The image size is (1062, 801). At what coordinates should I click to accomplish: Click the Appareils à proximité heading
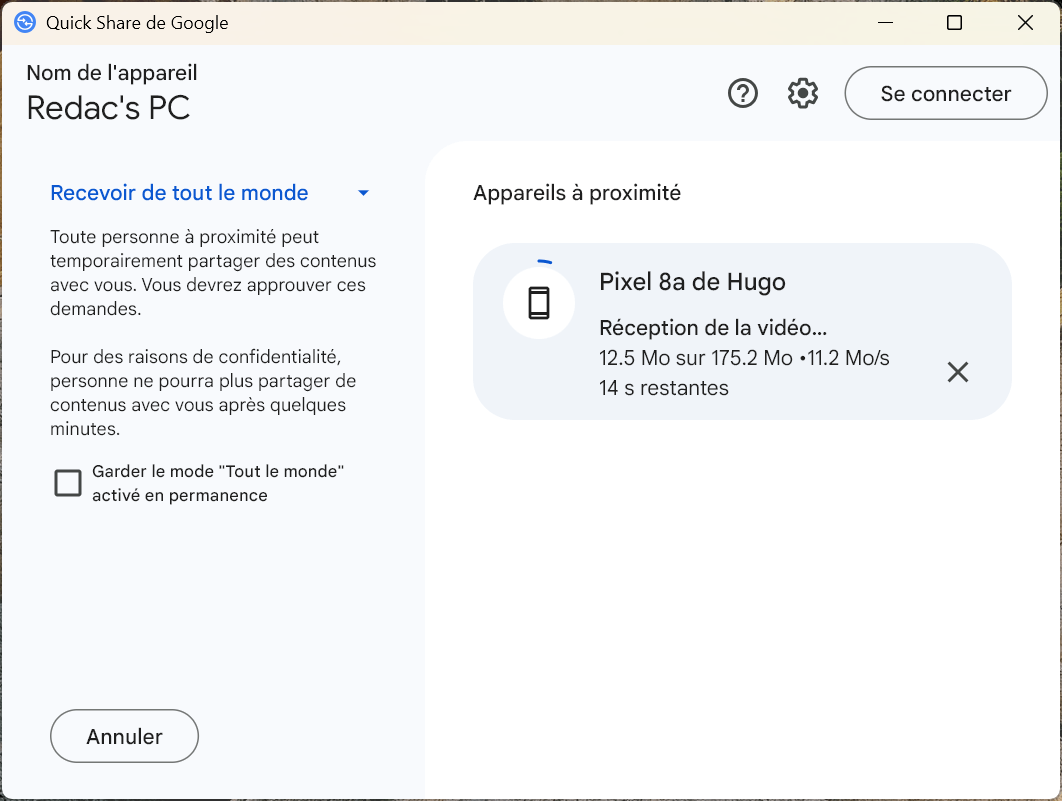point(577,193)
